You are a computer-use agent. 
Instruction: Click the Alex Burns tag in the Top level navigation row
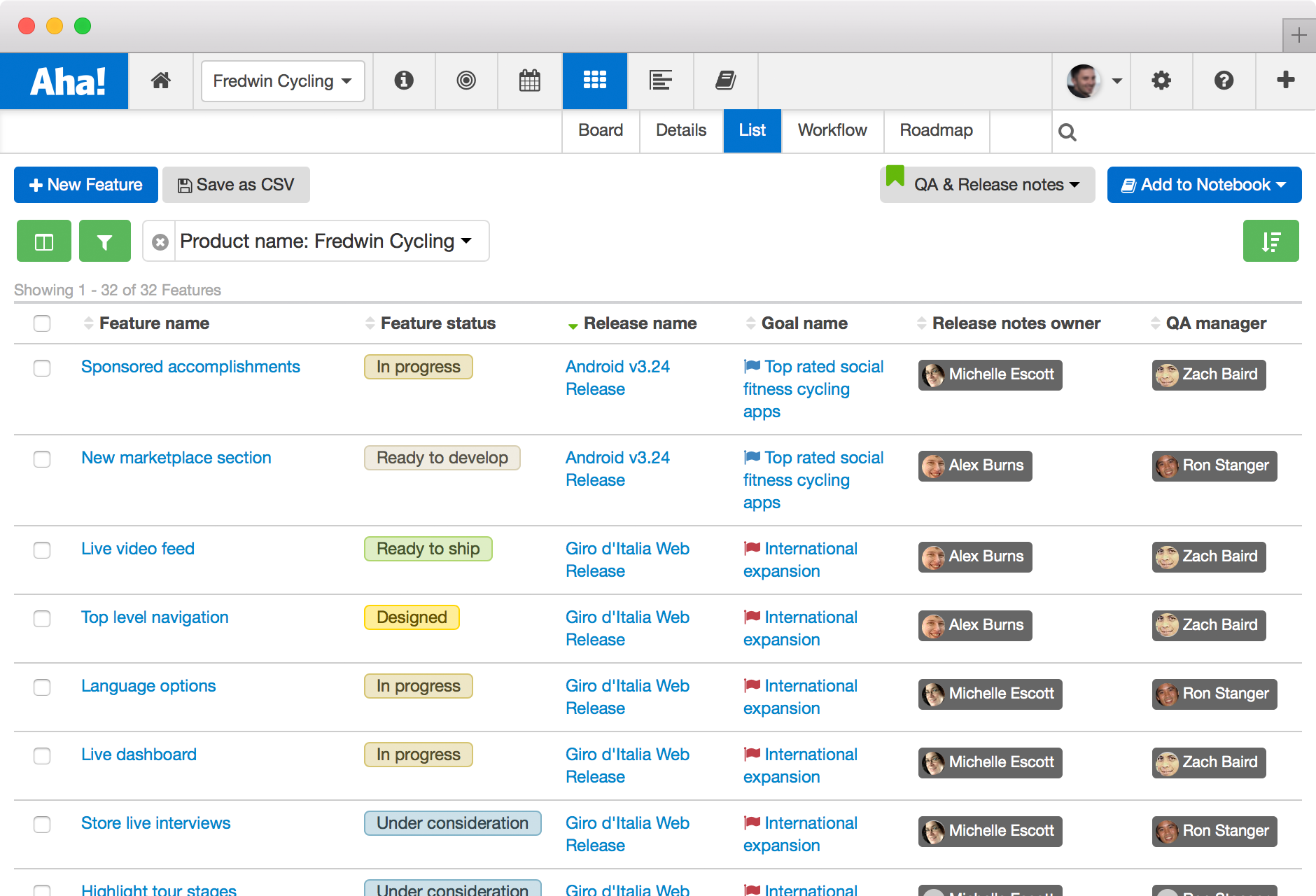click(x=975, y=626)
